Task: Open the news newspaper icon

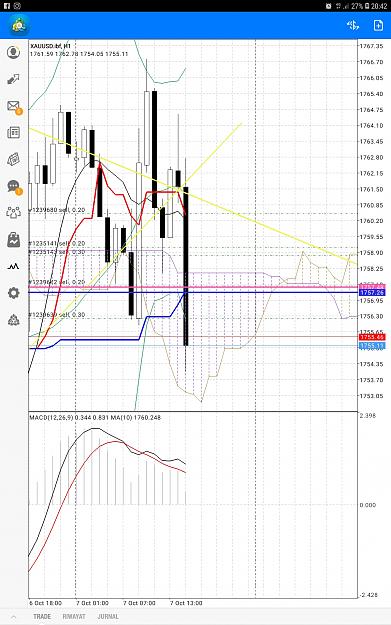Action: point(14,132)
